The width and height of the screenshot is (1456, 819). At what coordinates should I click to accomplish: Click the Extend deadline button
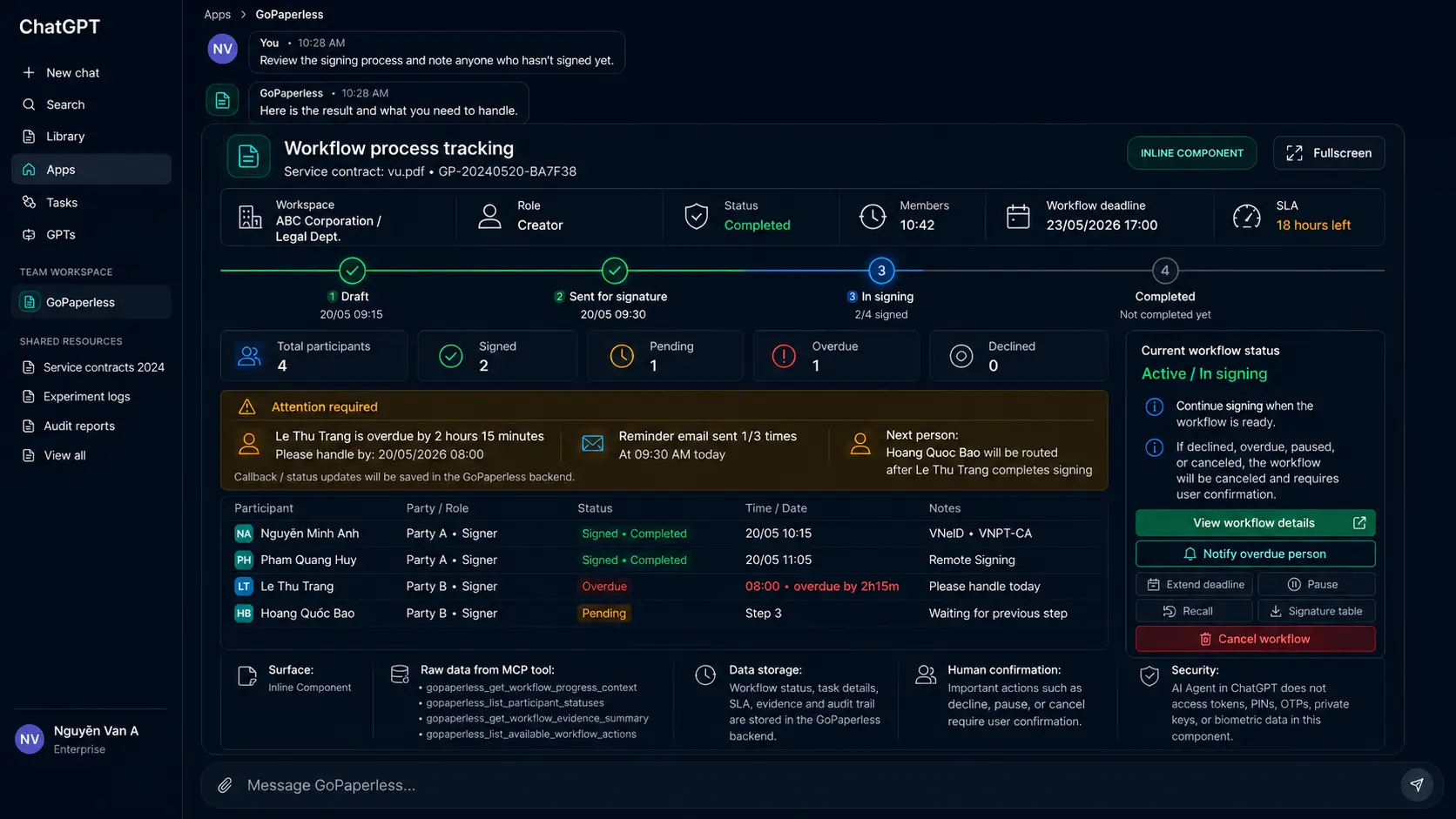[1194, 584]
